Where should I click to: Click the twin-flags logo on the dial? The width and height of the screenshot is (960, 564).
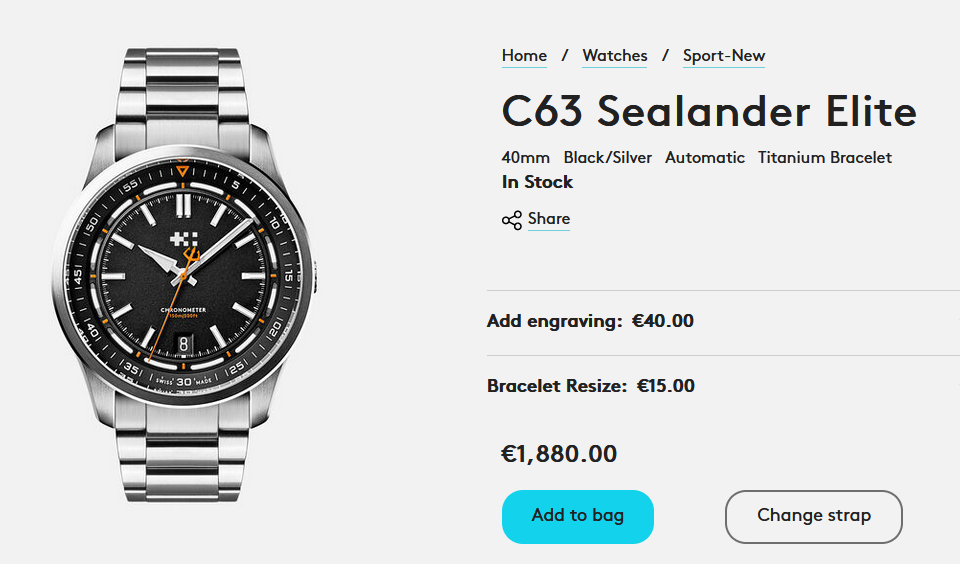[183, 240]
